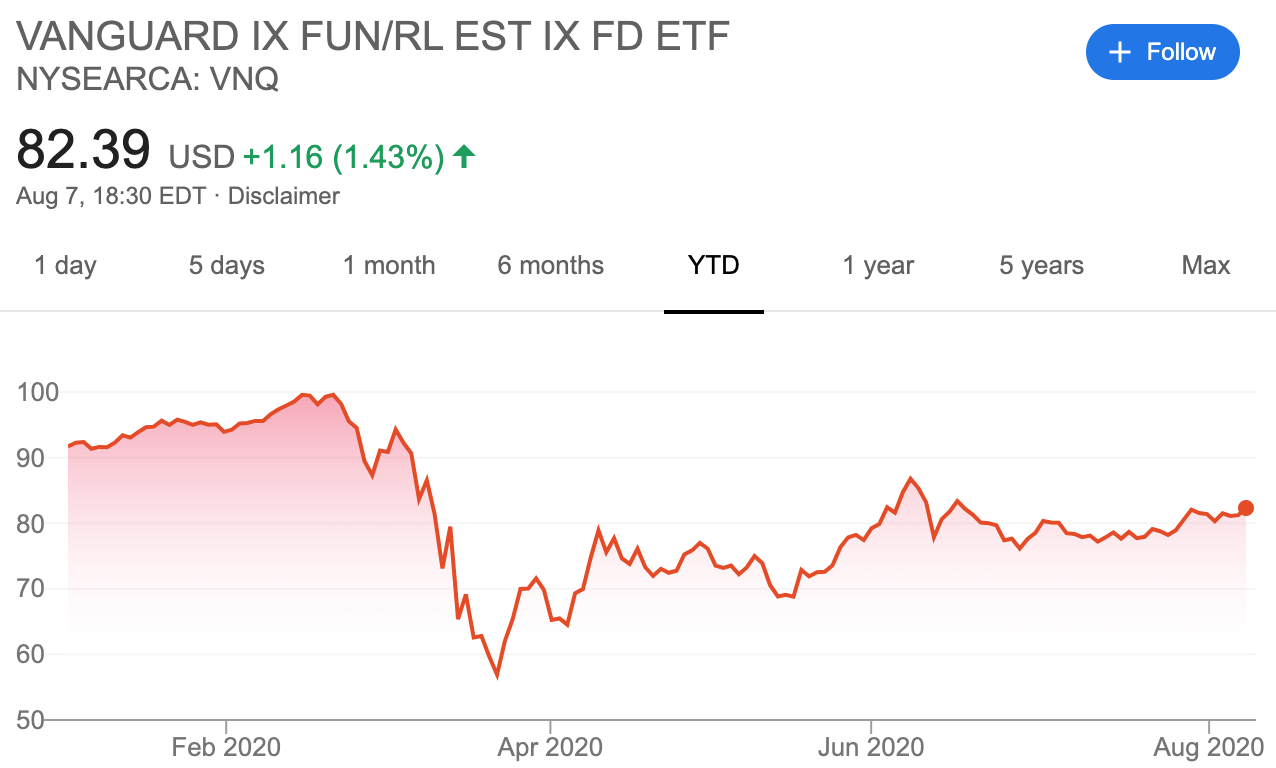The width and height of the screenshot is (1276, 768).
Task: Open the Disclaimer link
Action: (284, 196)
